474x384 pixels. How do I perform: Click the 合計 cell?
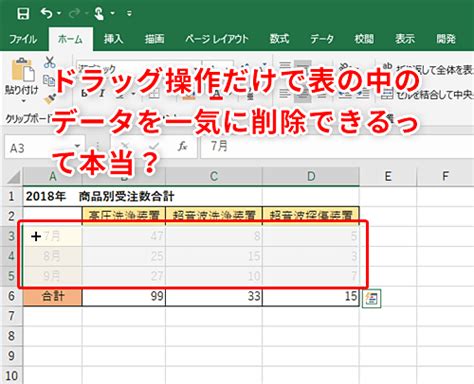(53, 296)
